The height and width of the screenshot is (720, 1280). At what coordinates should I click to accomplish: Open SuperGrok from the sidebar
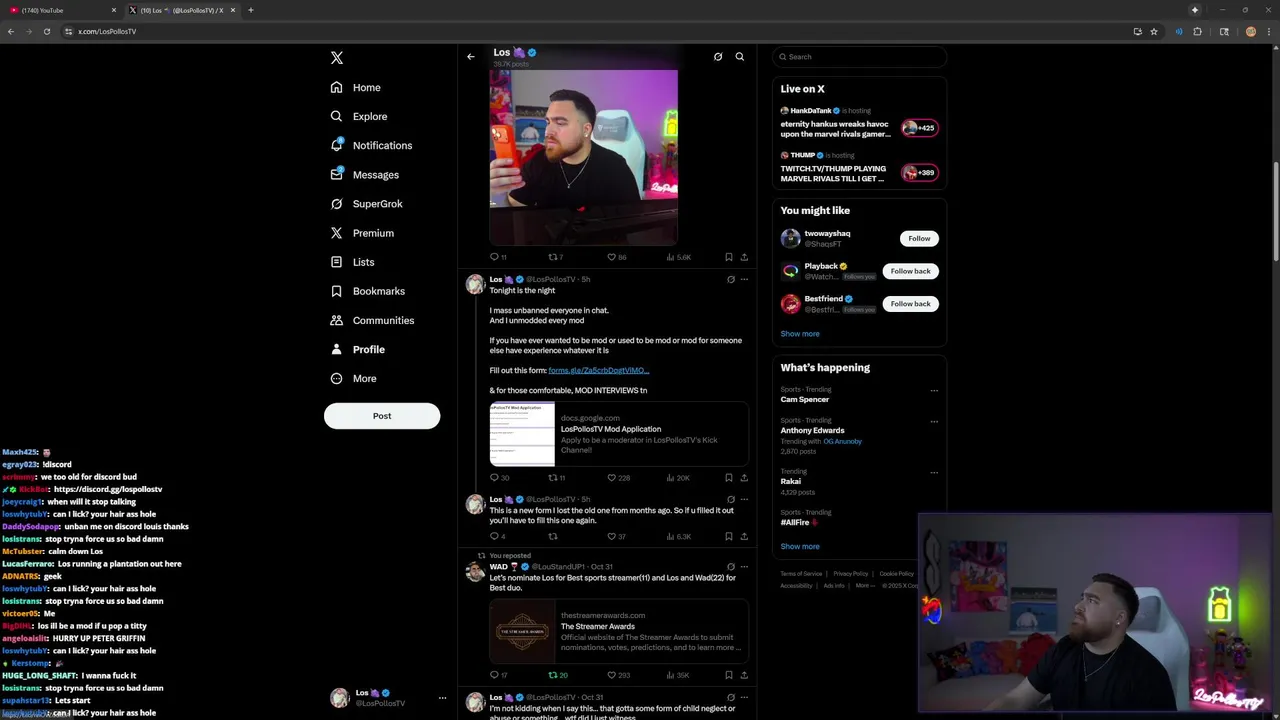pyautogui.click(x=367, y=204)
